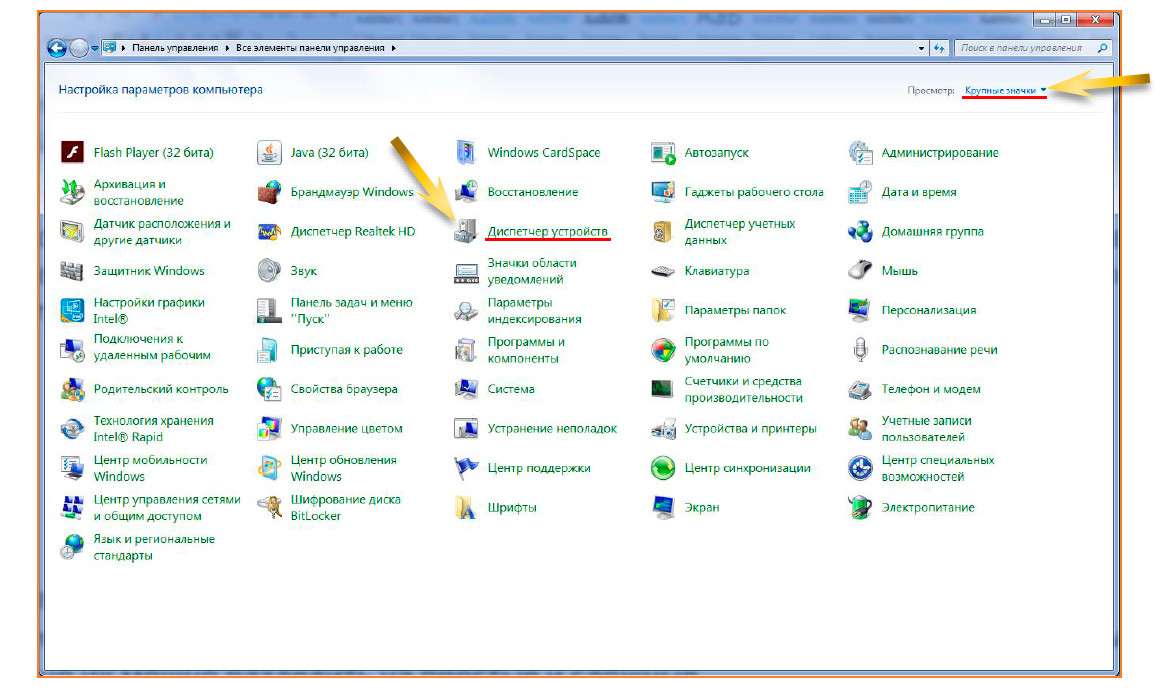Click the Клавиатура keyboard icon
The height and width of the screenshot is (696, 1175).
[663, 271]
